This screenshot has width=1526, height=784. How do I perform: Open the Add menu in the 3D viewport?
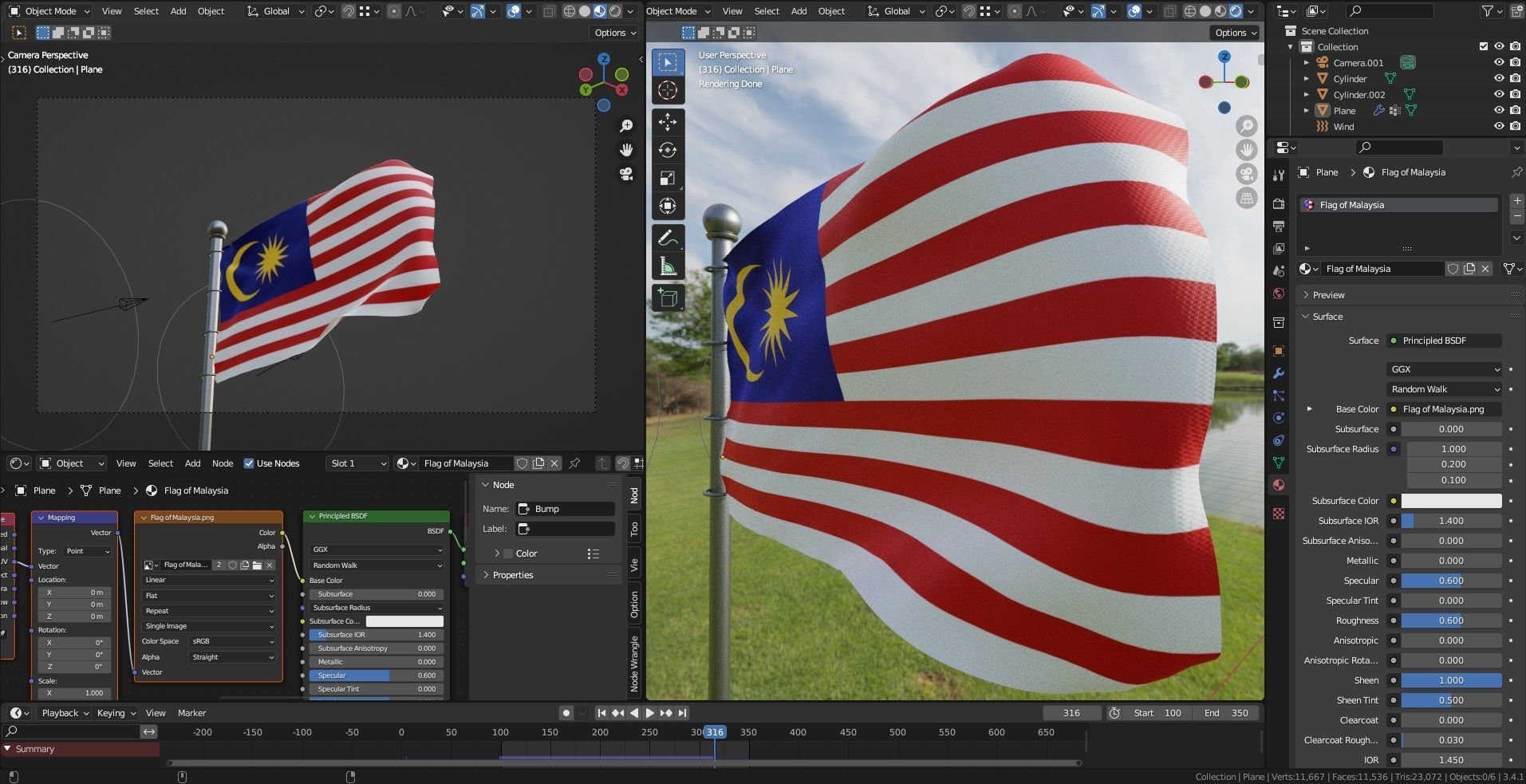177,10
